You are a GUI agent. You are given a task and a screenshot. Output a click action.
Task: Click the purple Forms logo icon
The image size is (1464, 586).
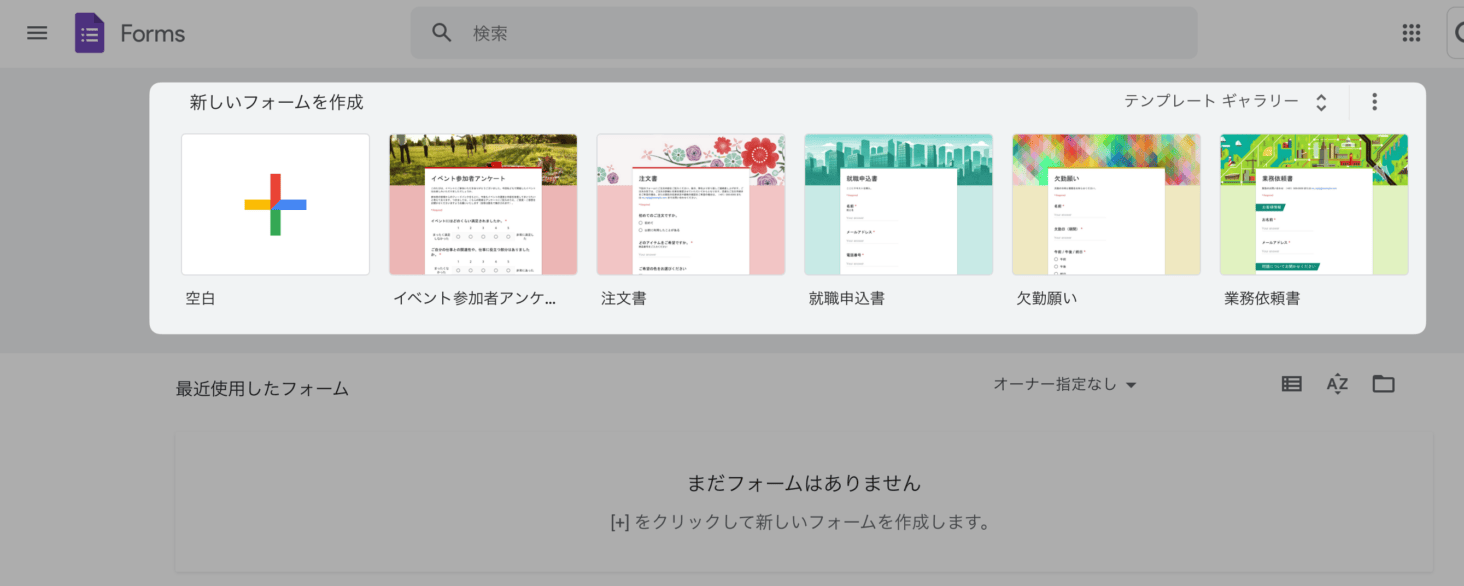tap(89, 33)
